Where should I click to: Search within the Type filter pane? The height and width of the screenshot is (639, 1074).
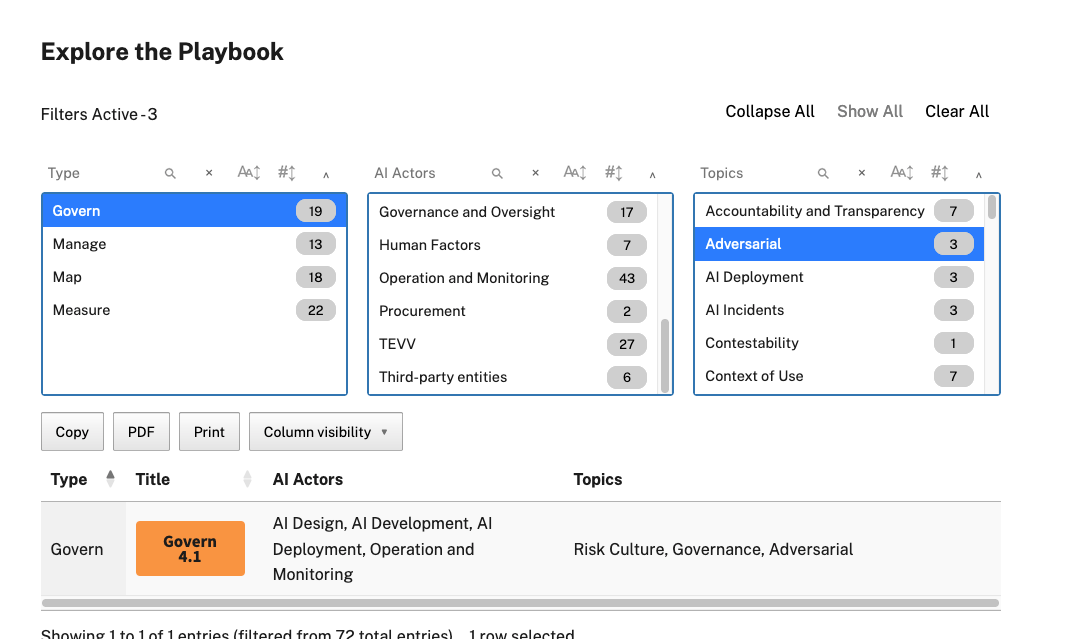(x=170, y=173)
